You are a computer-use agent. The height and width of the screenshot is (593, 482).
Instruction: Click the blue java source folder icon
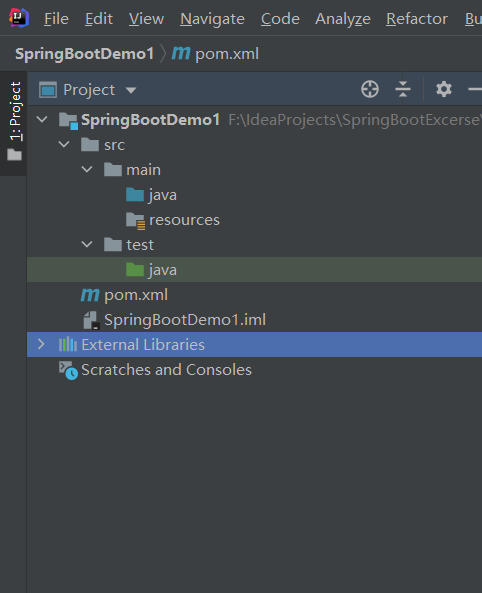[135, 195]
